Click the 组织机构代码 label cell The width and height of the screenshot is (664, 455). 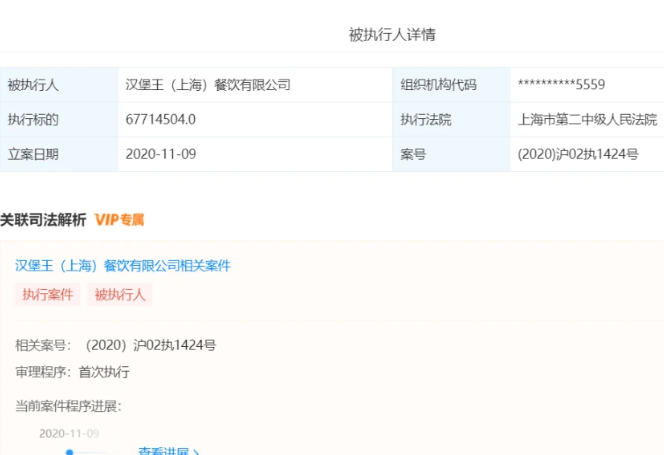click(x=451, y=85)
